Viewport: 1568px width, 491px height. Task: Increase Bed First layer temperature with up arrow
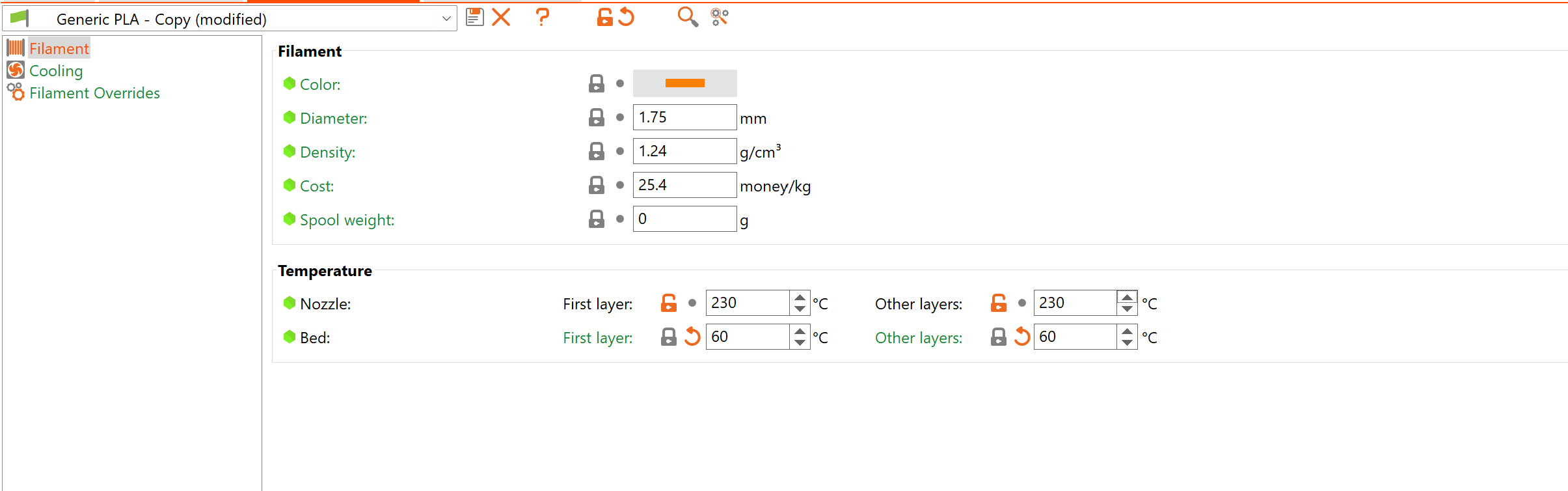coord(800,331)
